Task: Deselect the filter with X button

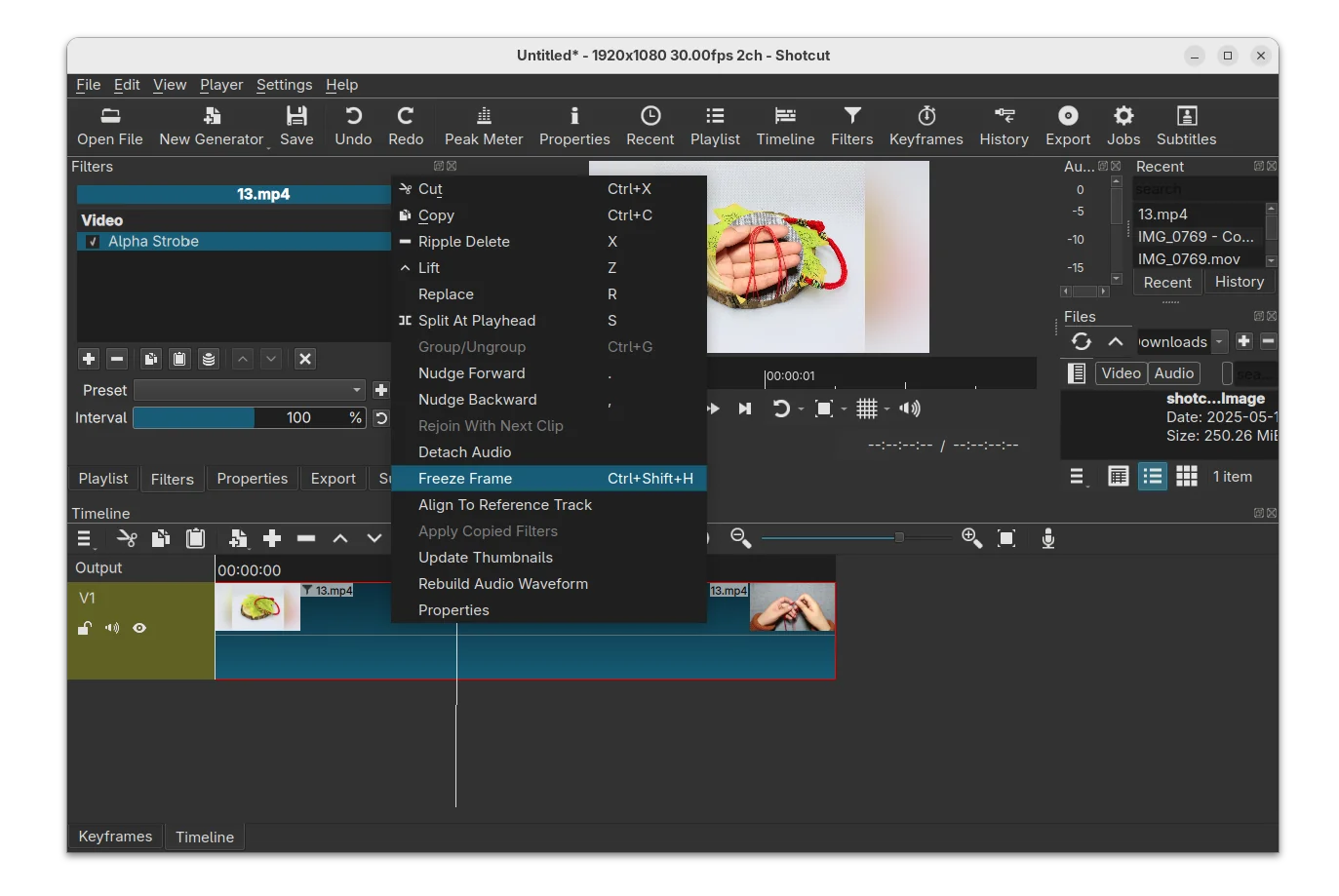Action: click(x=305, y=359)
